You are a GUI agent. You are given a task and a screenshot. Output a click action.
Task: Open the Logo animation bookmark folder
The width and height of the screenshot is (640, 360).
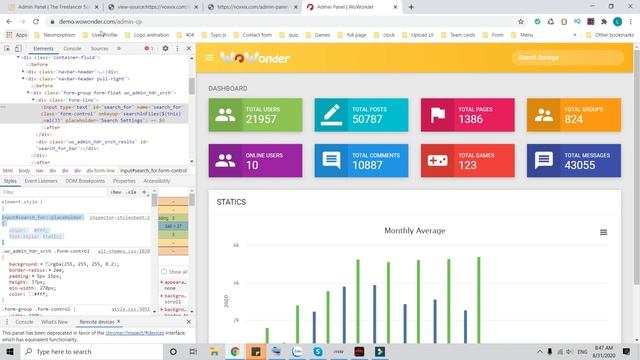147,35
